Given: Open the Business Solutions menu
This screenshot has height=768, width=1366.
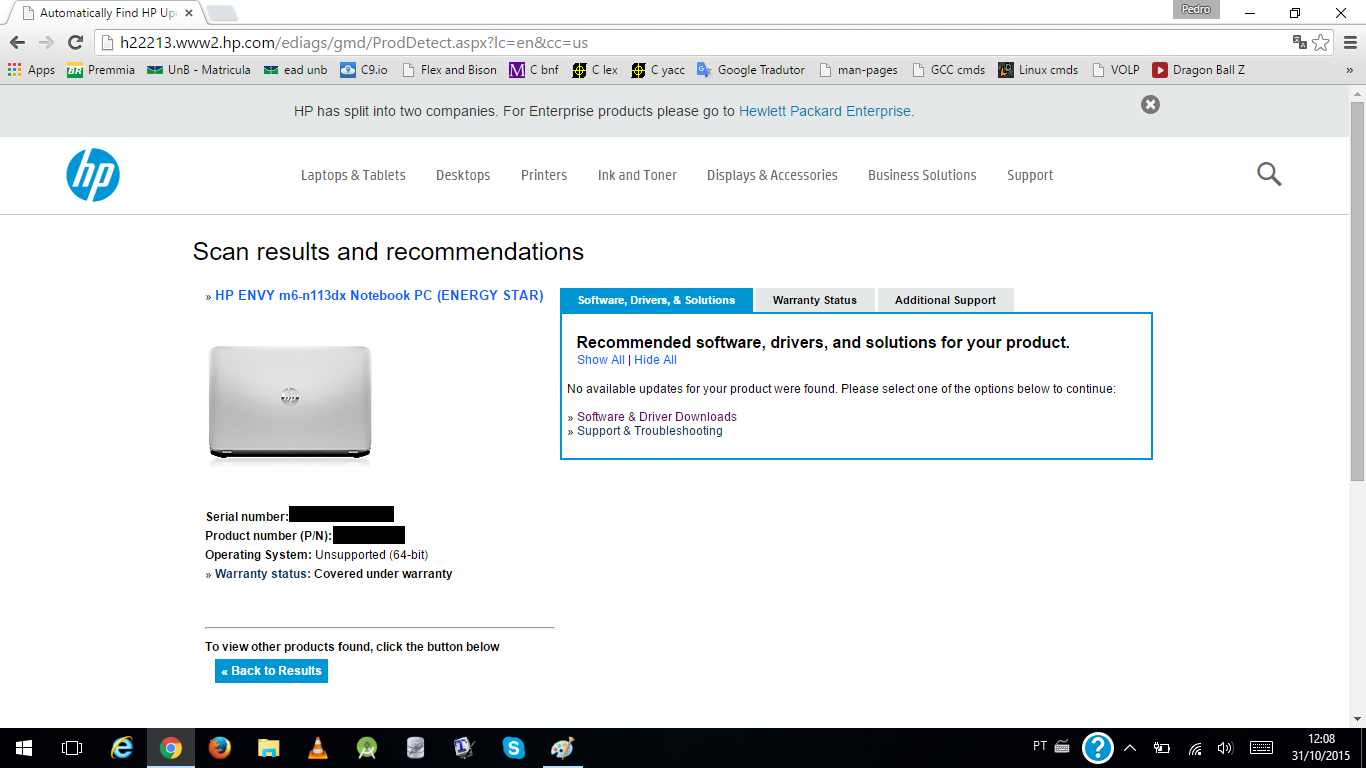Looking at the screenshot, I should pos(922,175).
